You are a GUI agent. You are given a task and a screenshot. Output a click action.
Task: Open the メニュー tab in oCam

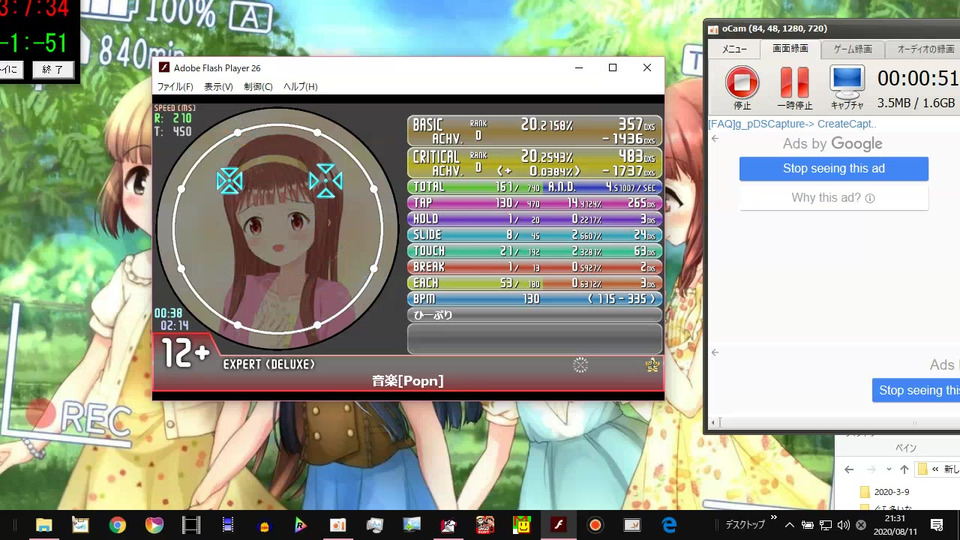coord(734,49)
